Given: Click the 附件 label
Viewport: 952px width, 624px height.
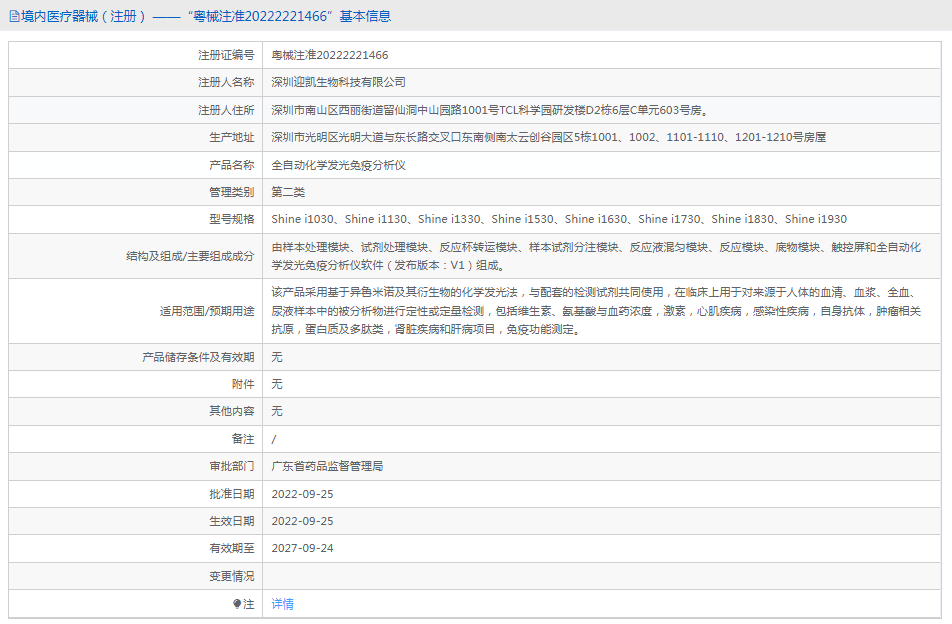Looking at the screenshot, I should (x=243, y=384).
